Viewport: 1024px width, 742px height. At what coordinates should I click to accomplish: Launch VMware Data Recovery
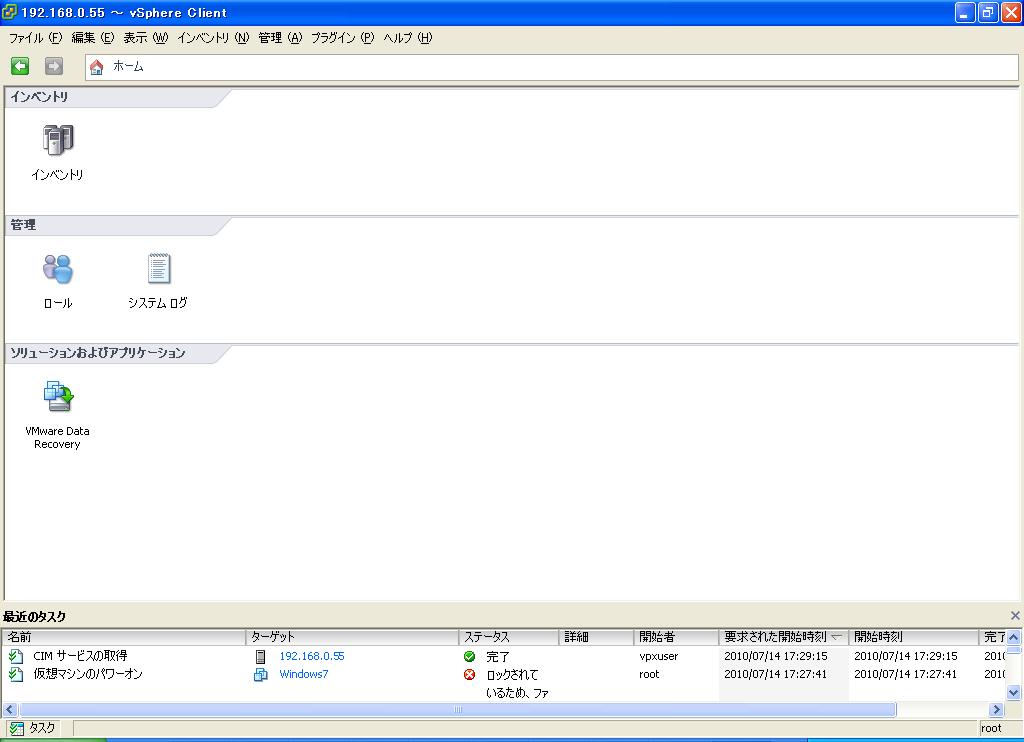[58, 396]
